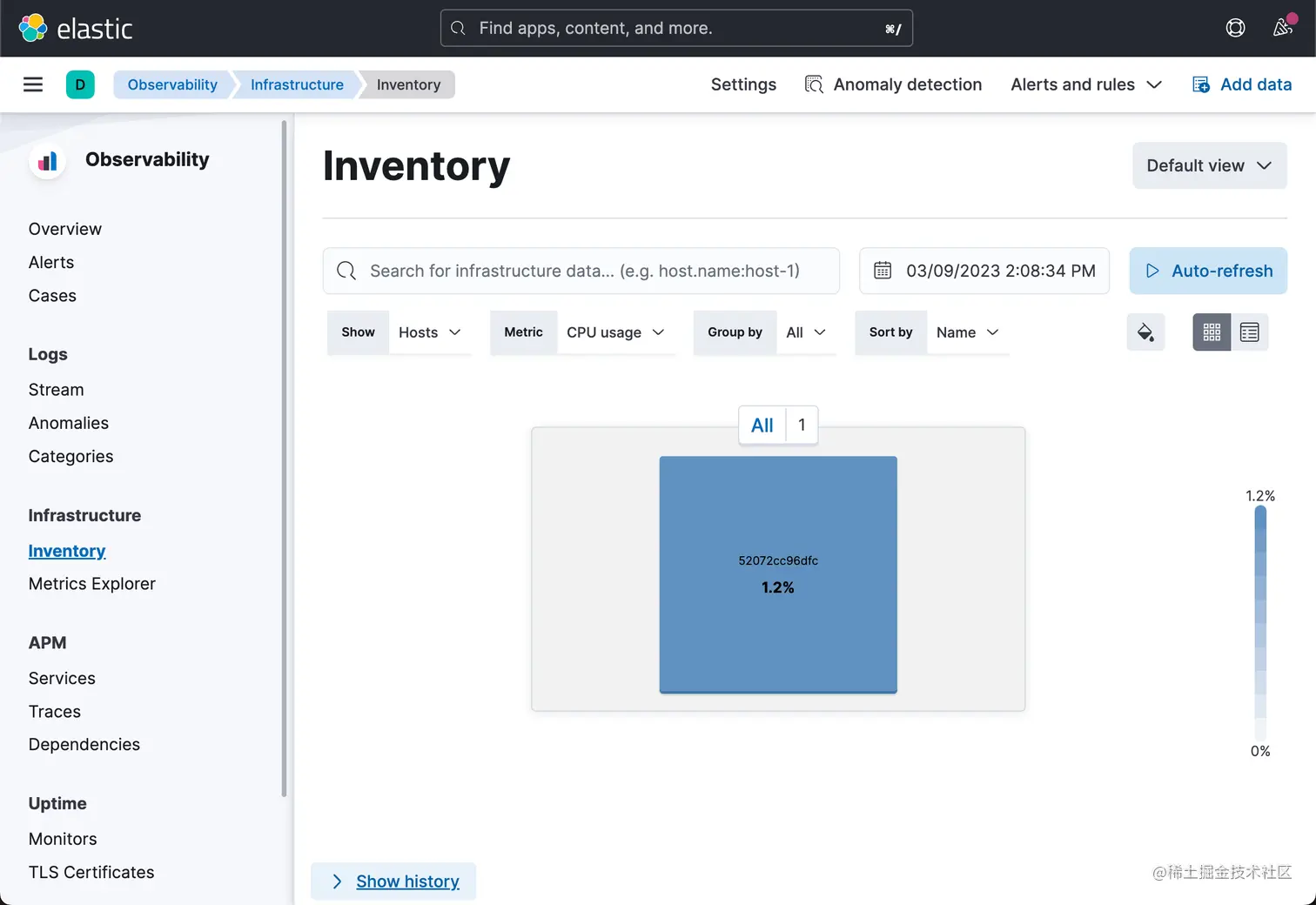Click the date time picker field
Viewport: 1316px width, 905px height.
[x=984, y=271]
